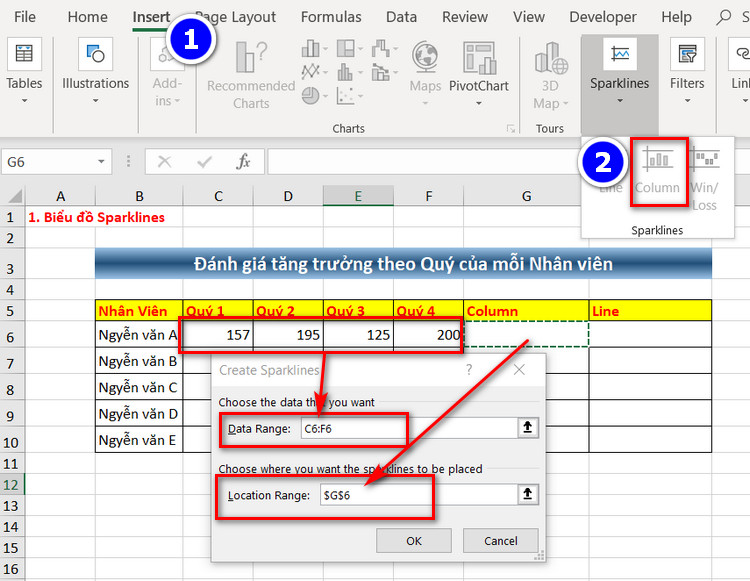Switch to the Formulas tab
Screen dimensions: 750x581
click(331, 17)
